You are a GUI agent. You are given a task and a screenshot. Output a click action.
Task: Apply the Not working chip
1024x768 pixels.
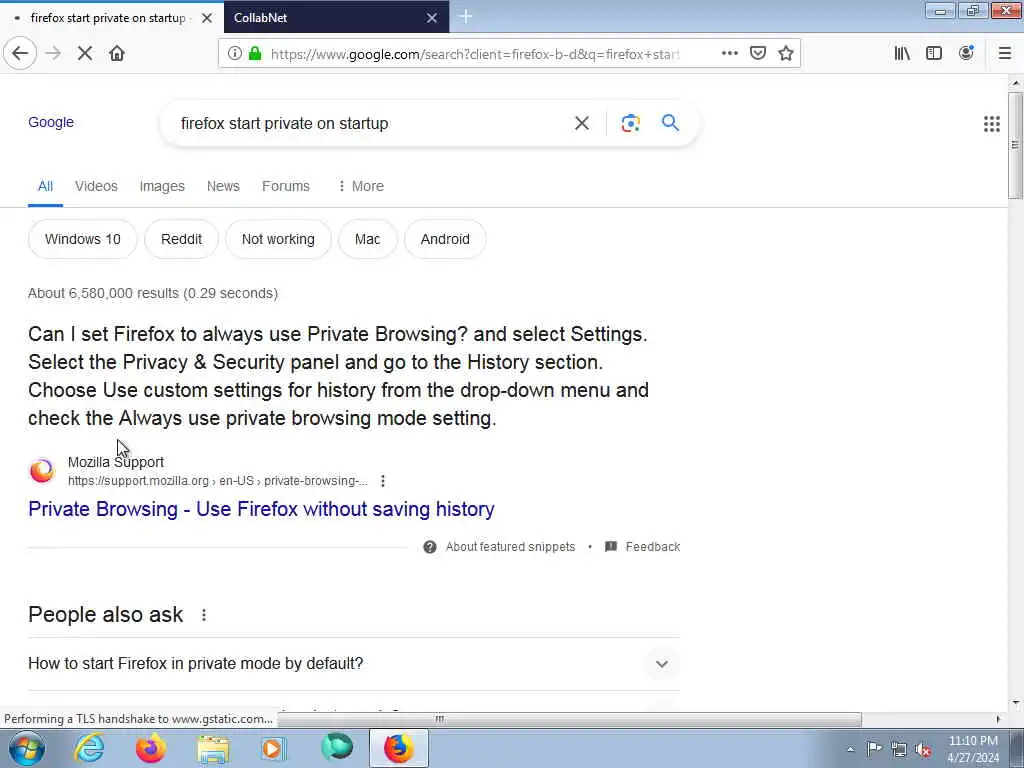pyautogui.click(x=278, y=239)
